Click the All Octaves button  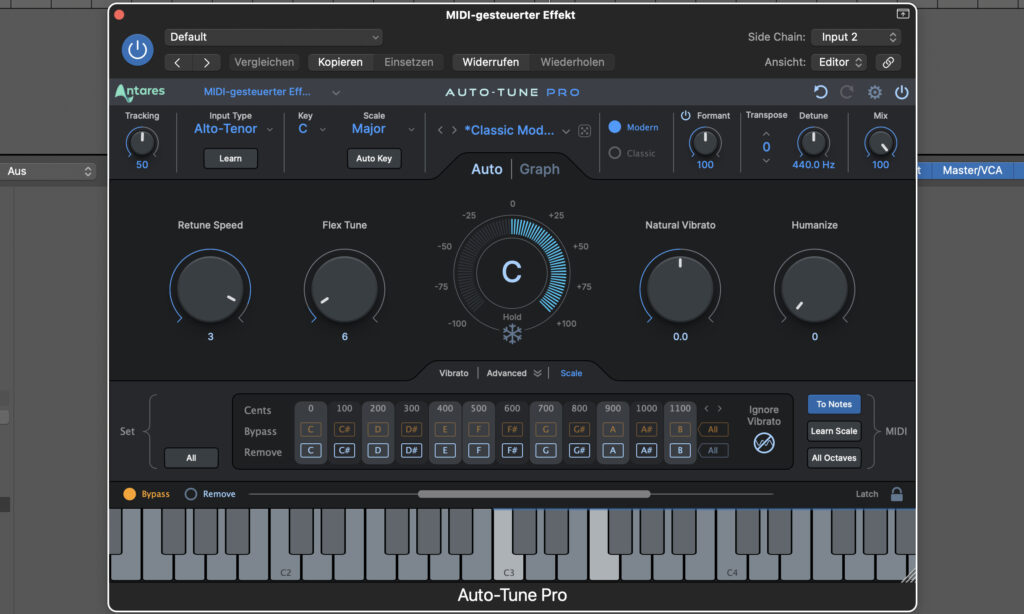tap(834, 458)
